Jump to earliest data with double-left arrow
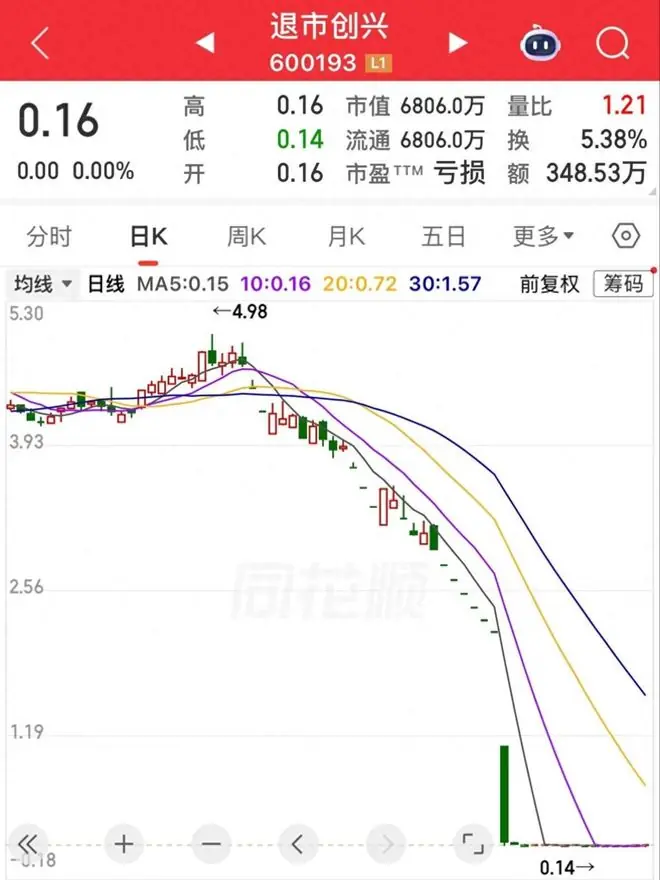 (x=28, y=844)
